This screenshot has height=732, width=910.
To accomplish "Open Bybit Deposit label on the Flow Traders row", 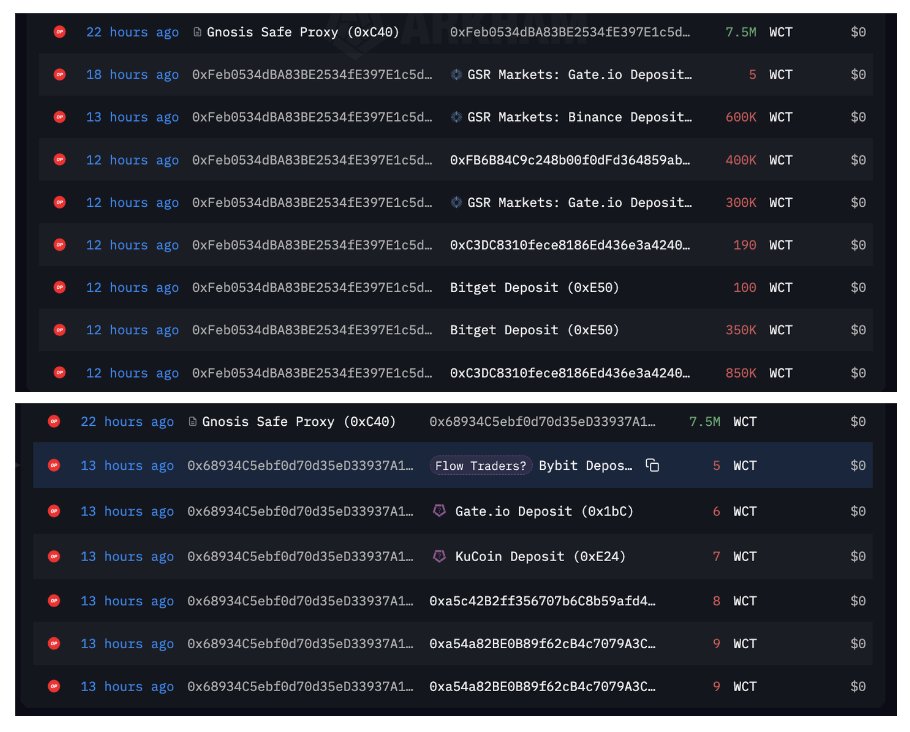I will [x=585, y=466].
